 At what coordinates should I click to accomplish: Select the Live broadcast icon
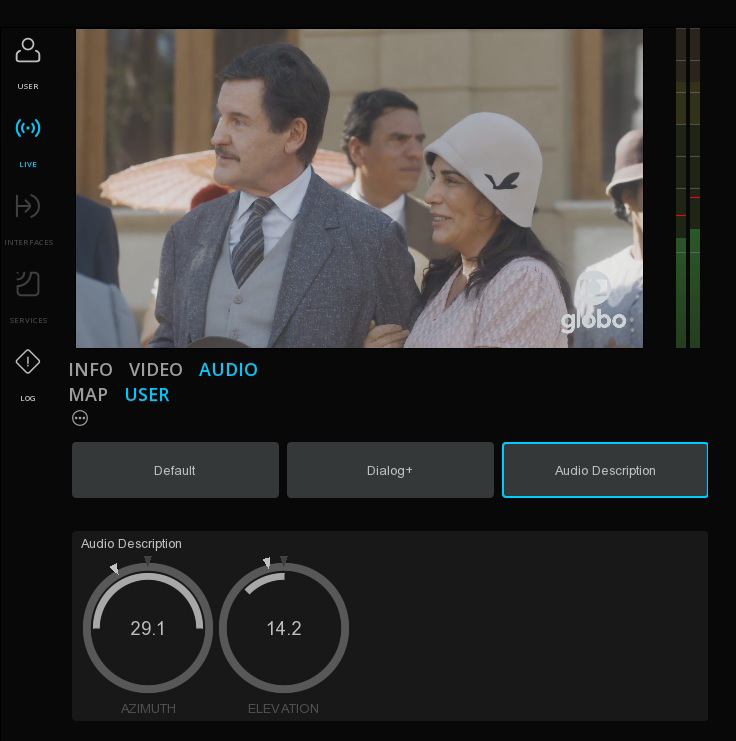pyautogui.click(x=28, y=128)
